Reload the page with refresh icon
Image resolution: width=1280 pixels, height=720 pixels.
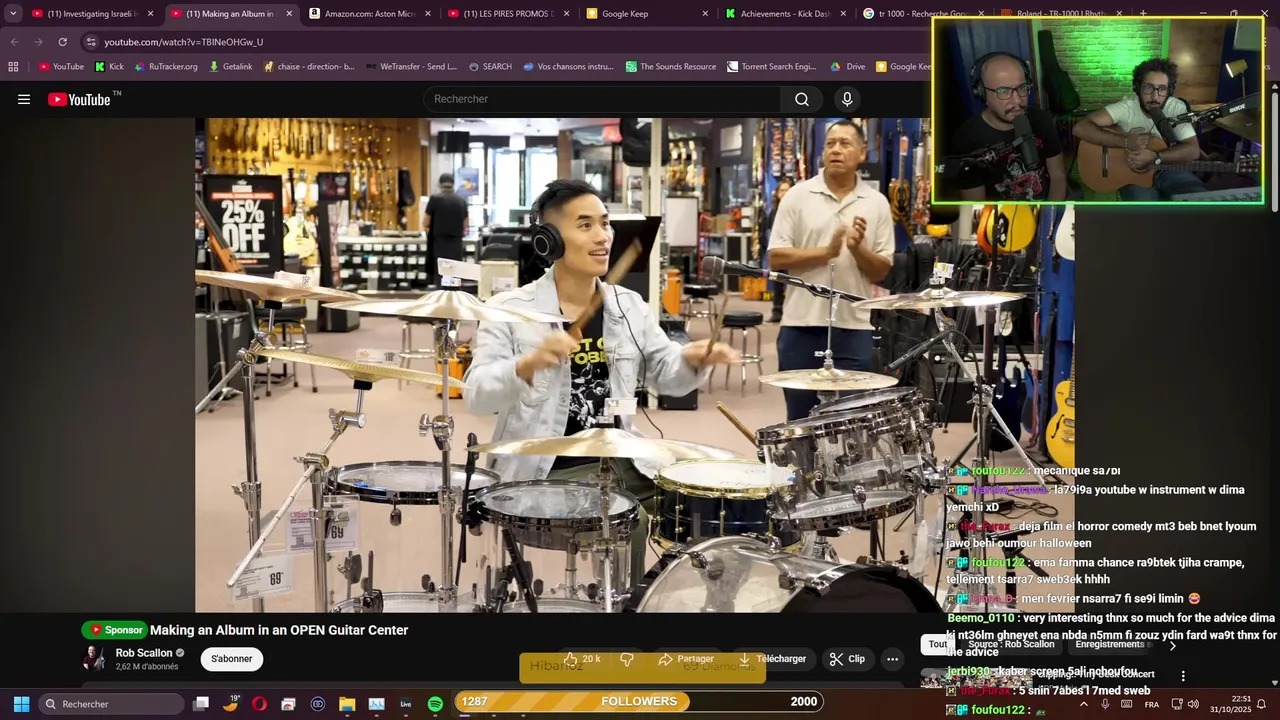[x=62, y=42]
